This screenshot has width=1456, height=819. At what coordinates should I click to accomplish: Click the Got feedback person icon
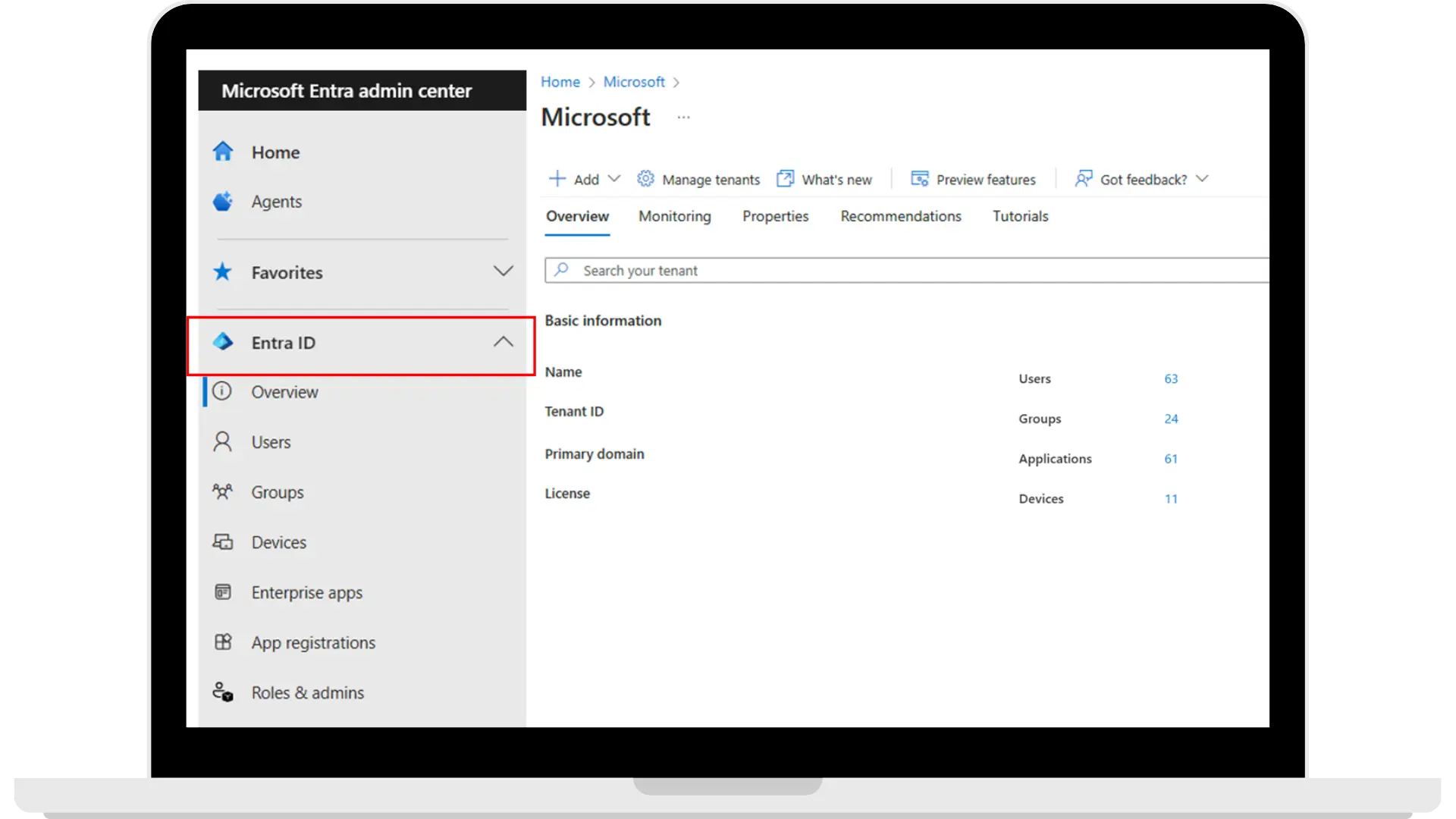point(1084,179)
